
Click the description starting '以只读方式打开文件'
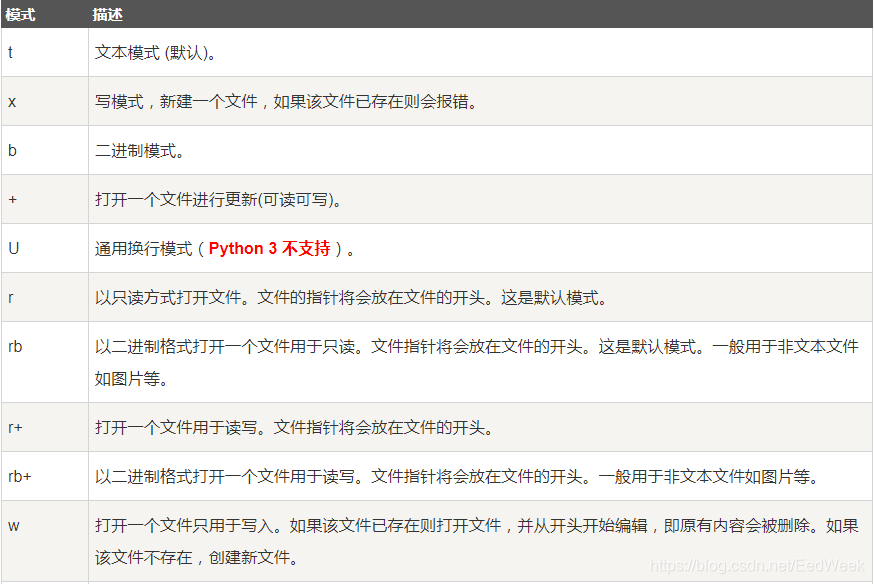click(351, 298)
